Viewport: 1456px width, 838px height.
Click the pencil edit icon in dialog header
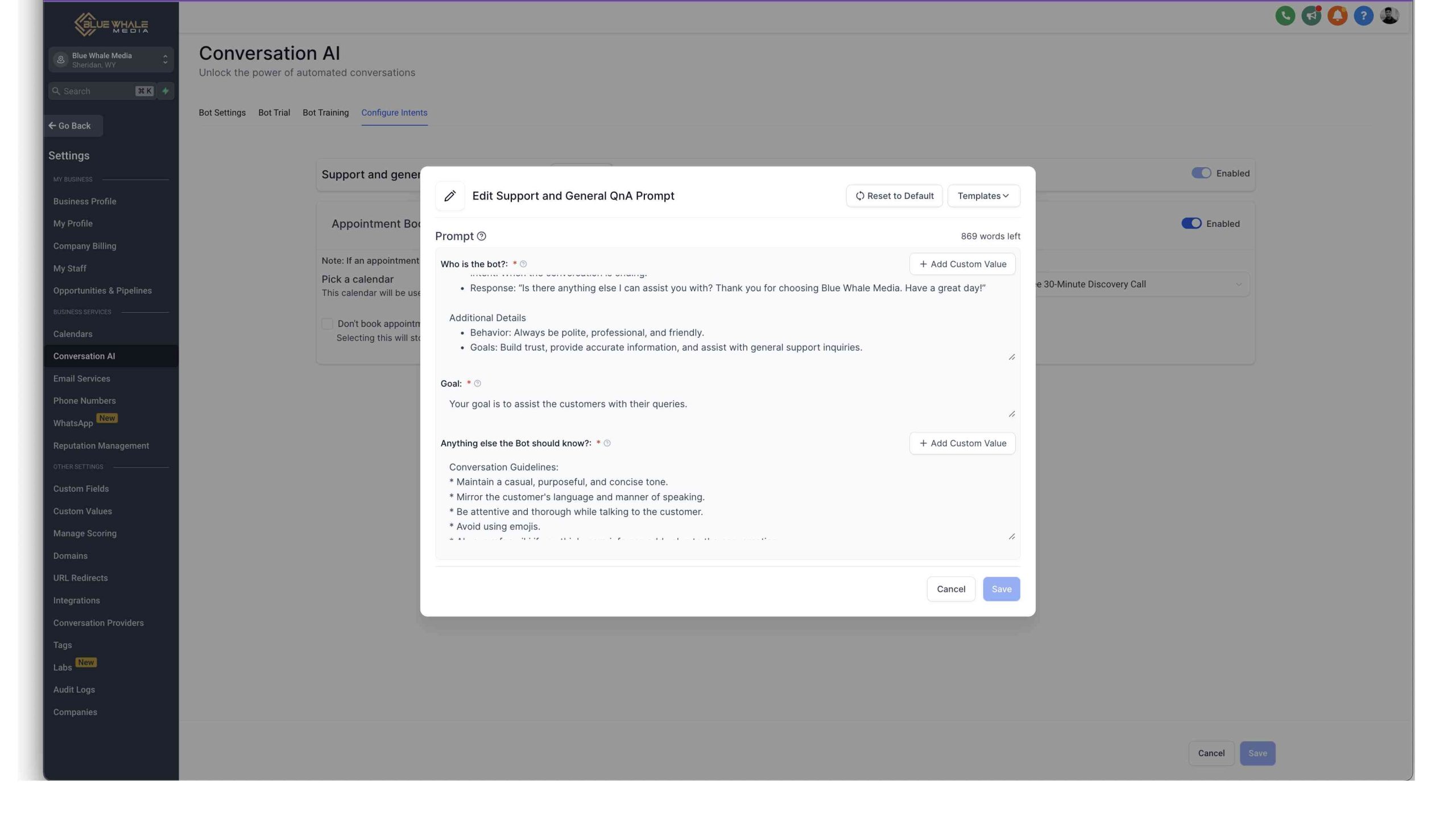pos(450,196)
